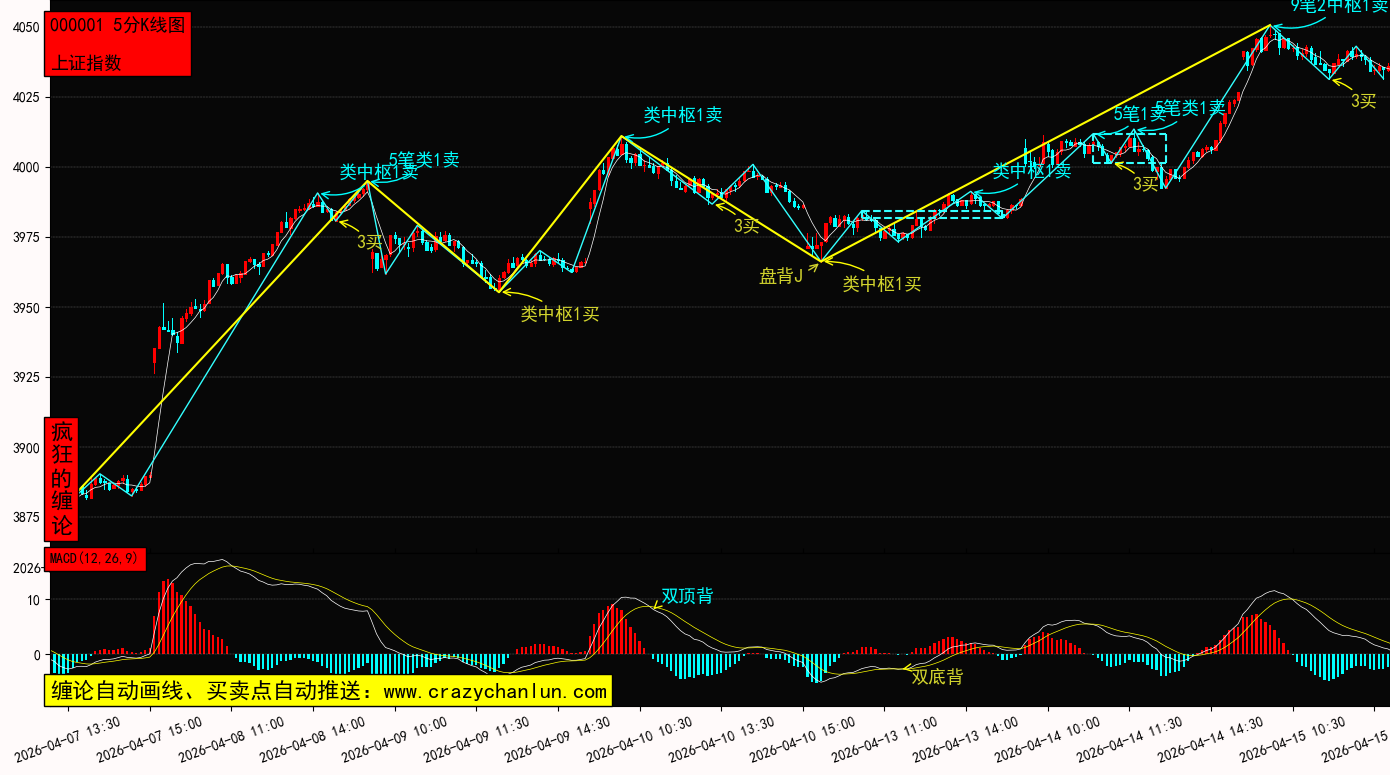Click the MACD(12,26,9) indicator label
This screenshot has height=775, width=1390.
pyautogui.click(x=95, y=558)
